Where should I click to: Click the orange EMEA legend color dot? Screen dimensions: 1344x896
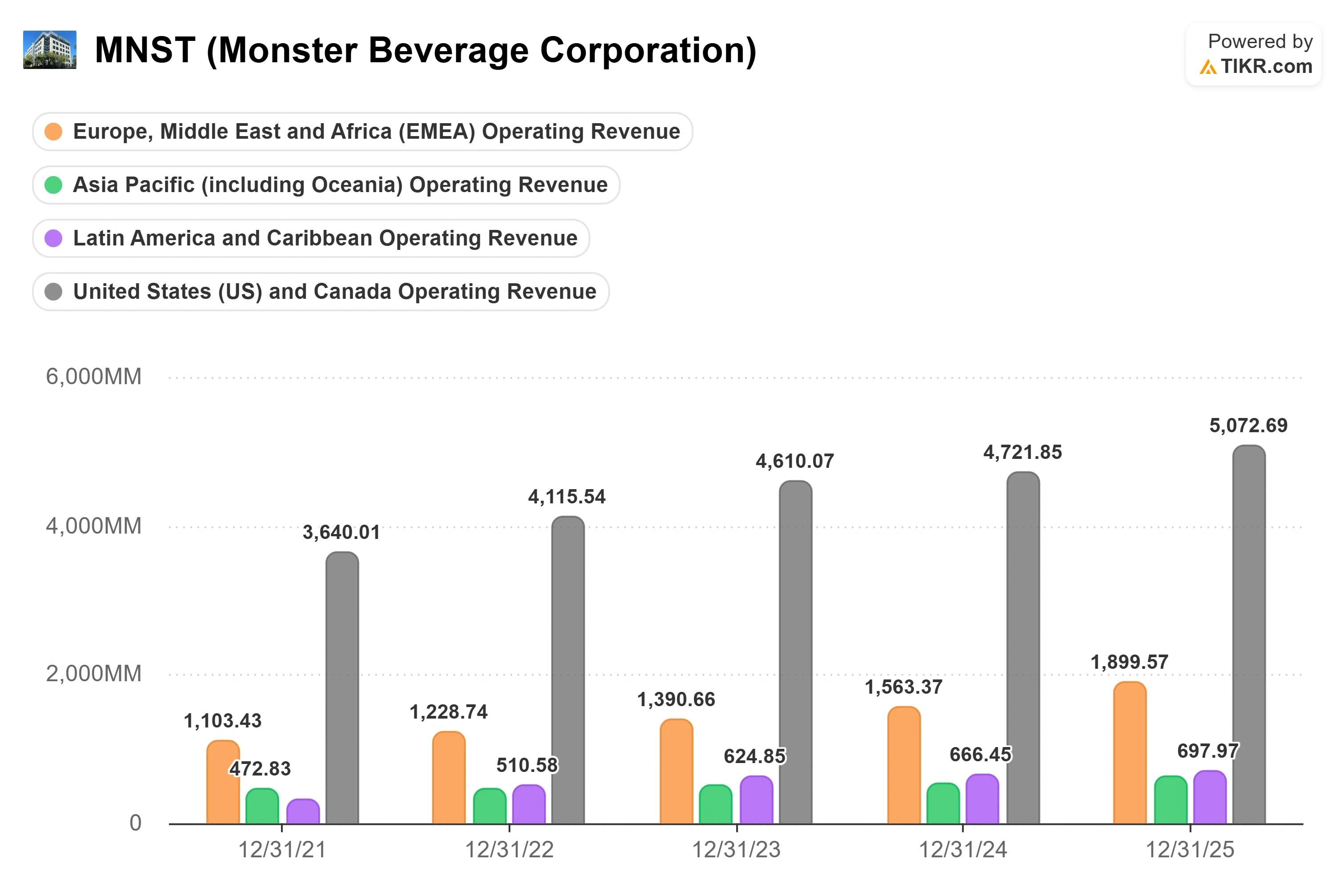pyautogui.click(x=53, y=132)
